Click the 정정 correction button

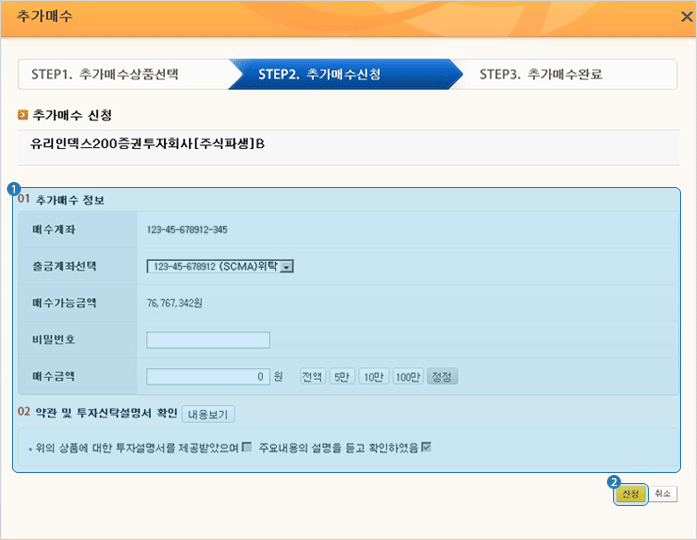tap(442, 377)
